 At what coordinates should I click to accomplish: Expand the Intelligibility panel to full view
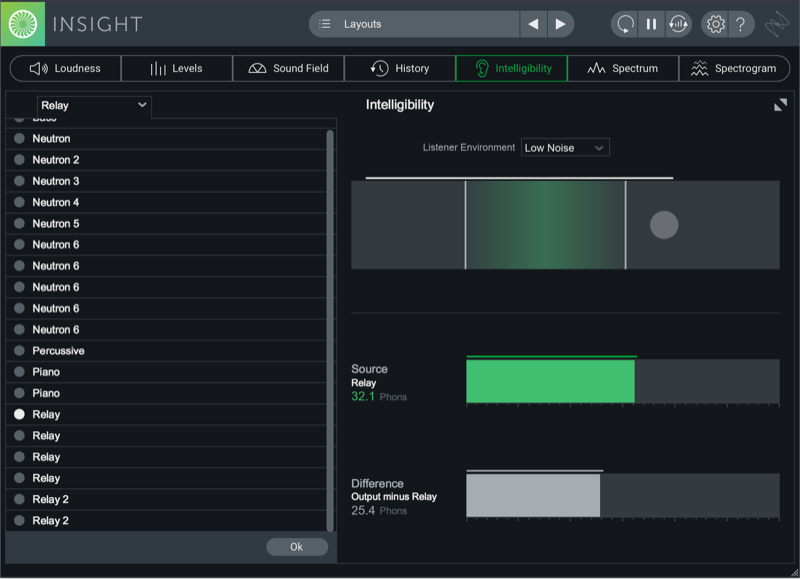(780, 105)
